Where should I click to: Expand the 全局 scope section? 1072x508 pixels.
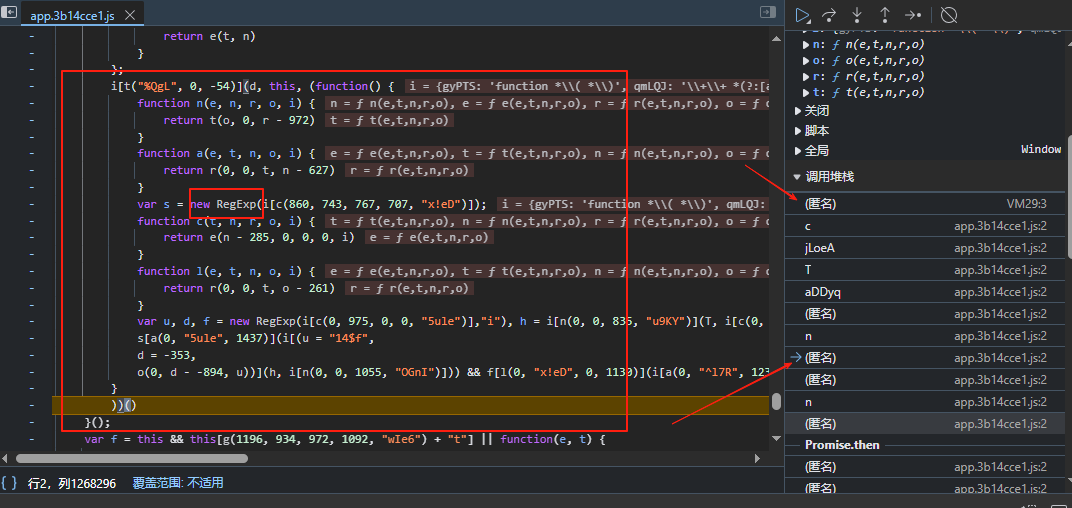click(x=817, y=150)
